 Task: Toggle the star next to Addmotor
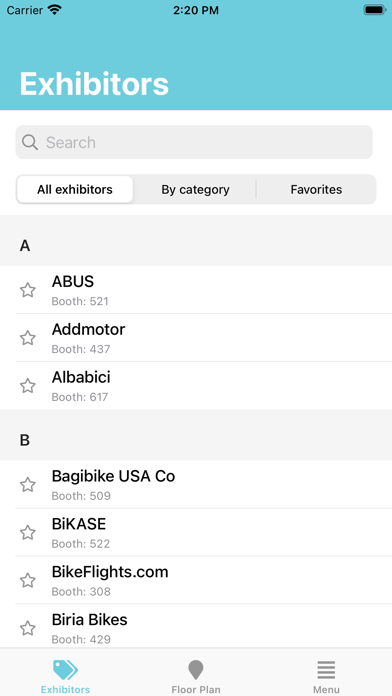point(28,338)
